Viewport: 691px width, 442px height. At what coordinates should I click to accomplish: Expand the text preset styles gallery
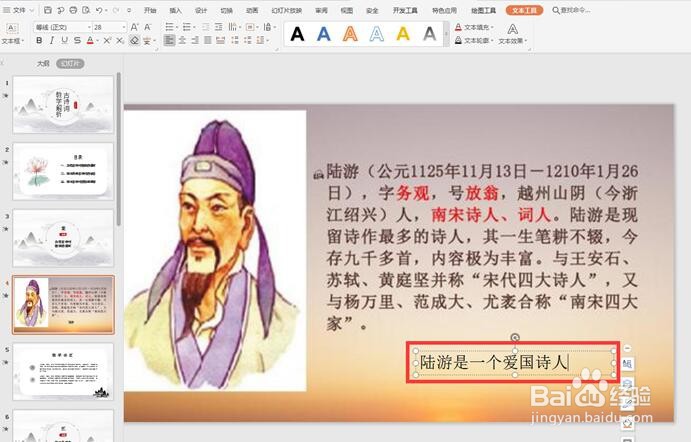446,34
